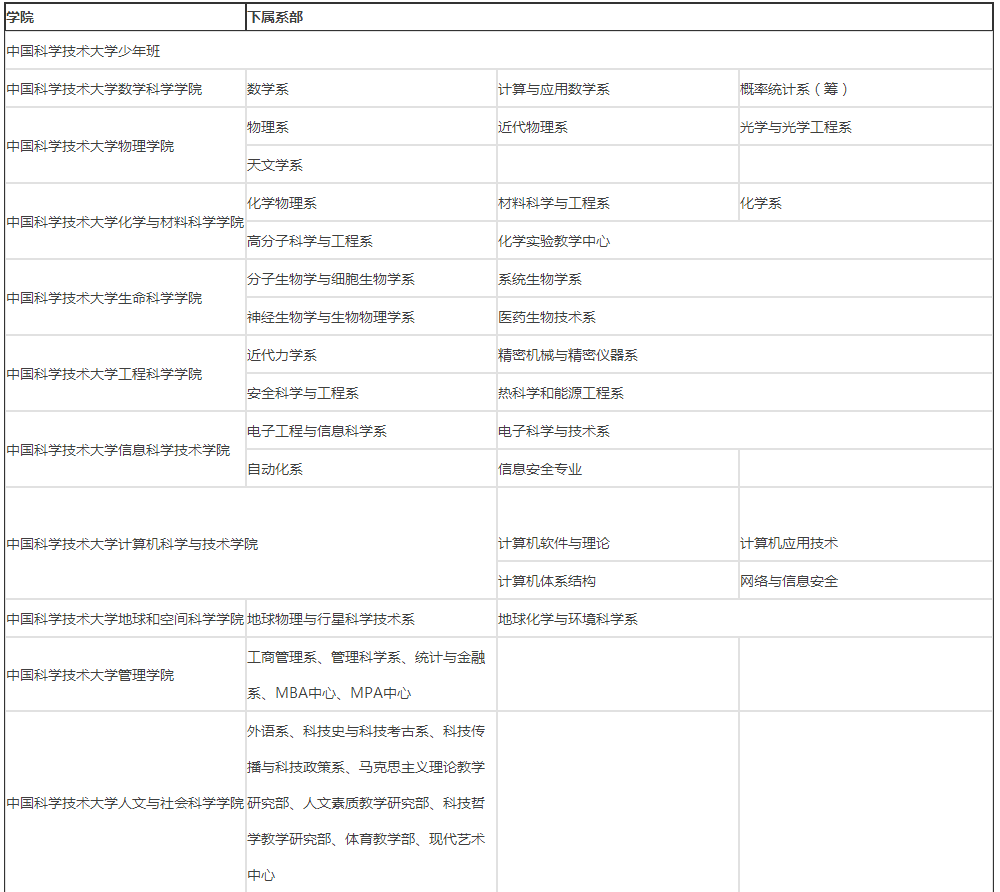
Task: Click 材料科学与工程系 cell
Action: [618, 203]
